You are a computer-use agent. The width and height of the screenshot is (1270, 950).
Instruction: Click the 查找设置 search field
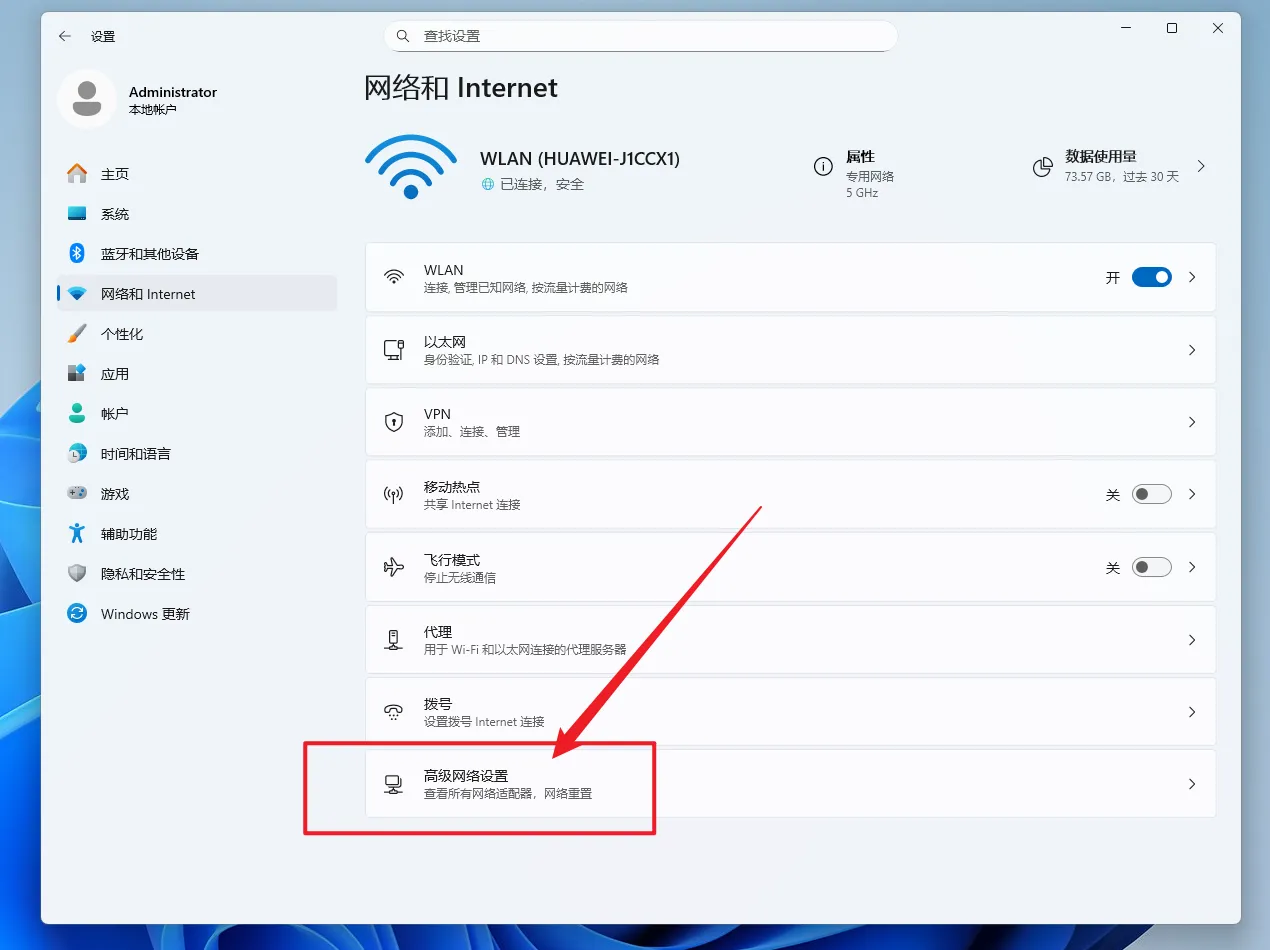click(x=641, y=36)
